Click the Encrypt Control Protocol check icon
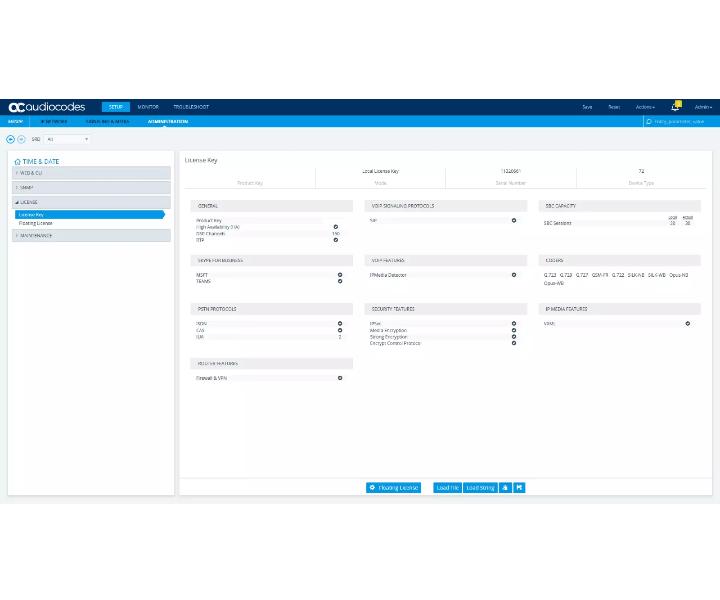 [x=514, y=343]
